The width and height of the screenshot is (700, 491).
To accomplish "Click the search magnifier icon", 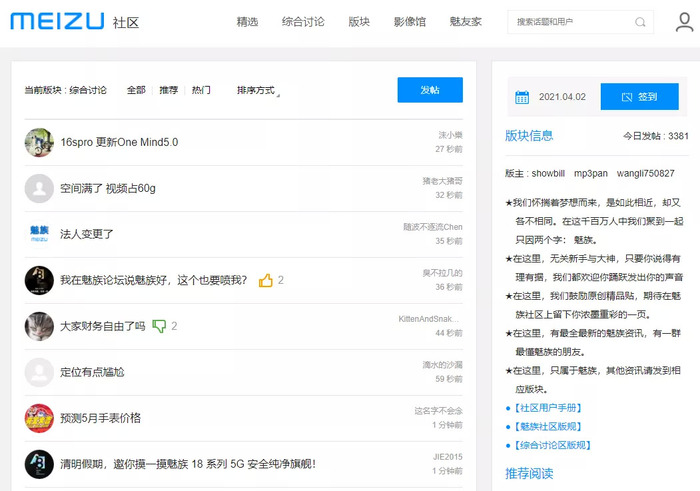I will pyautogui.click(x=640, y=22).
